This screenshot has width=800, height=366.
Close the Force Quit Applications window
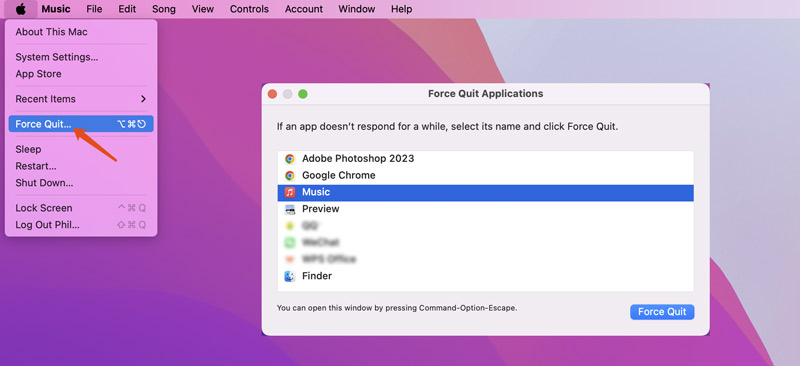click(272, 94)
